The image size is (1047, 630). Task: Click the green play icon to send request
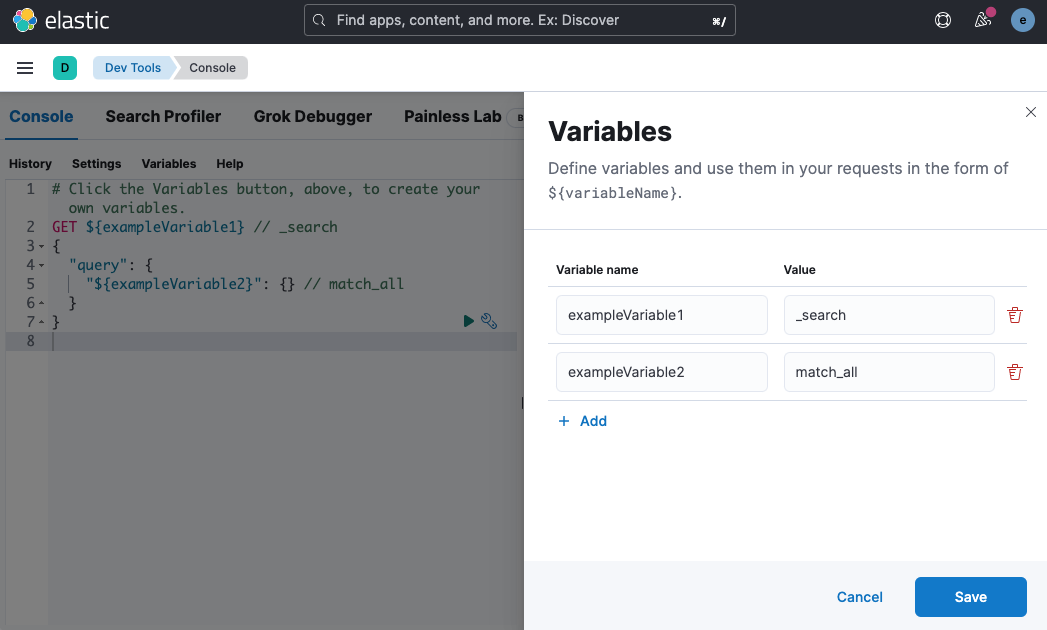click(x=468, y=320)
